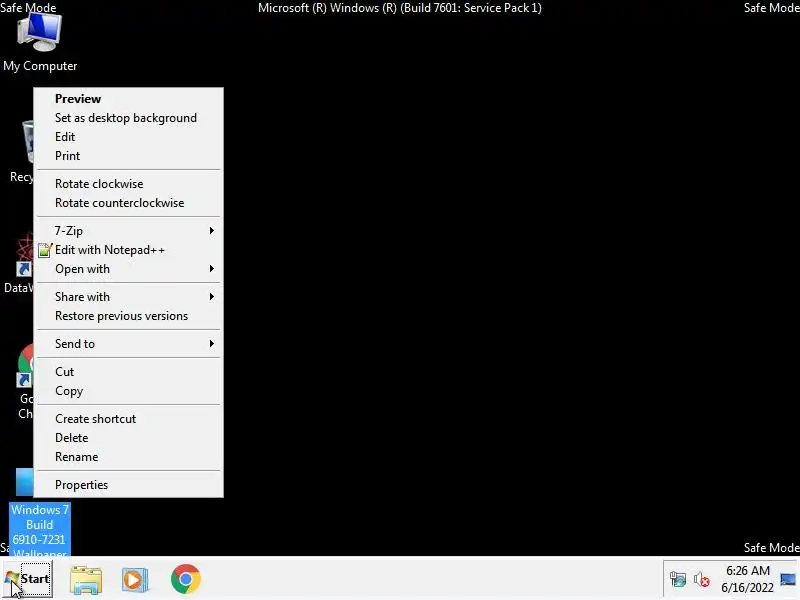Viewport: 800px width, 600px height.
Task: Expand the 7-Zip submenu arrow
Action: tap(211, 231)
